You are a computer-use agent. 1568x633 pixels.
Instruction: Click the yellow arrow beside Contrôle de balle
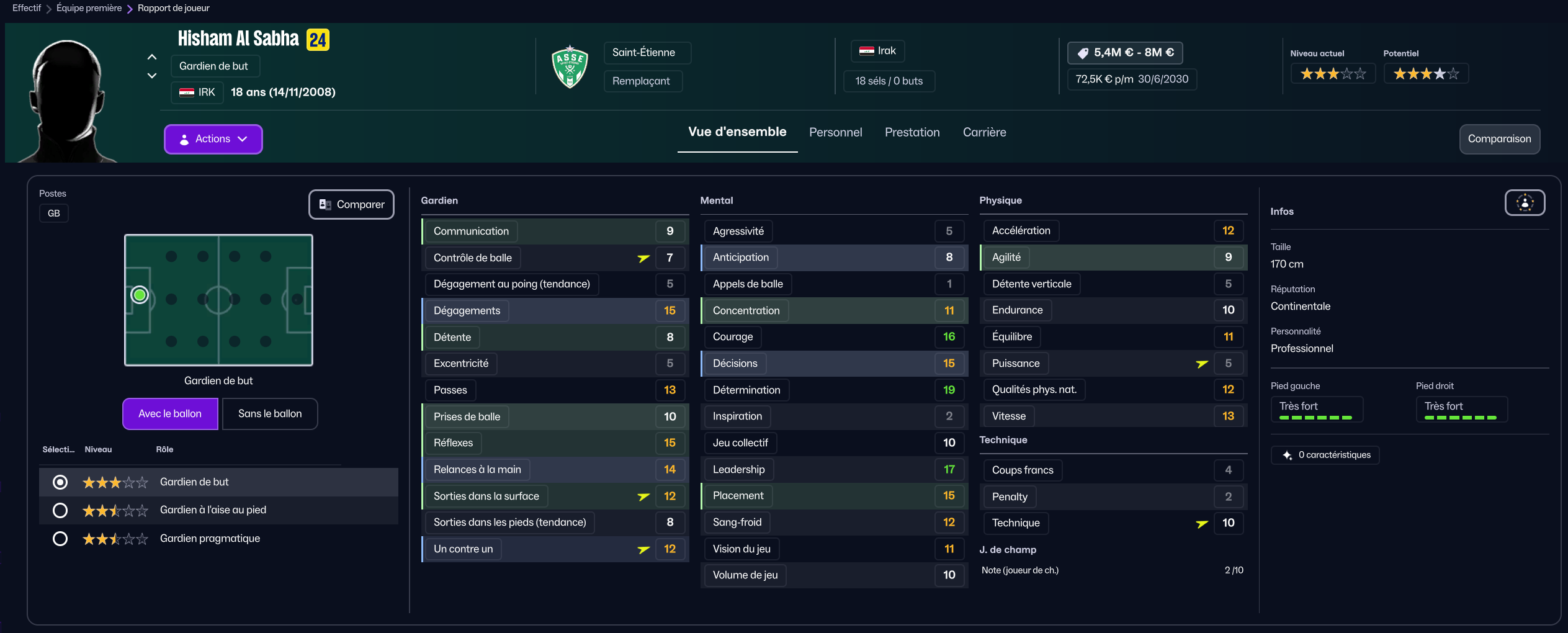pyautogui.click(x=643, y=258)
